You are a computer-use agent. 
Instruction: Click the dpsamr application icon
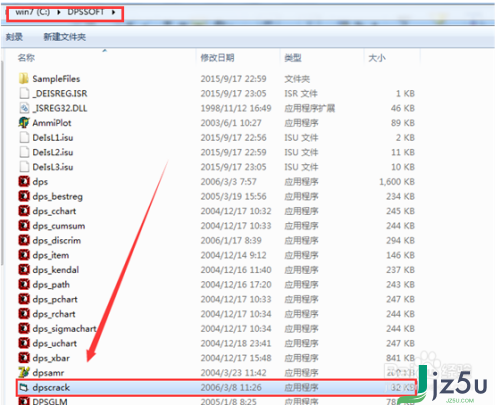pyautogui.click(x=24, y=372)
